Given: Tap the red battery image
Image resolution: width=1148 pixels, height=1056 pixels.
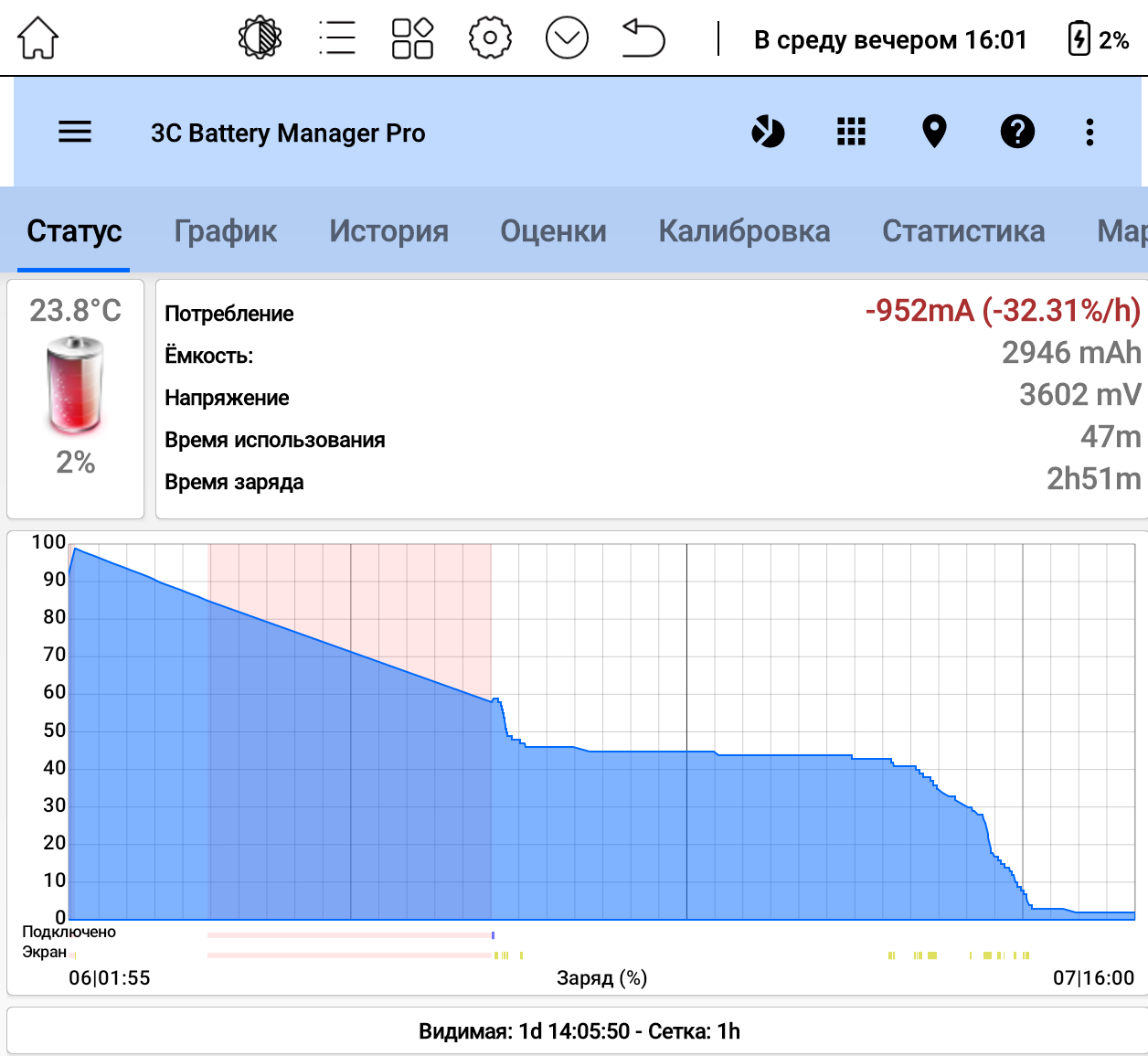Looking at the screenshot, I should point(75,385).
